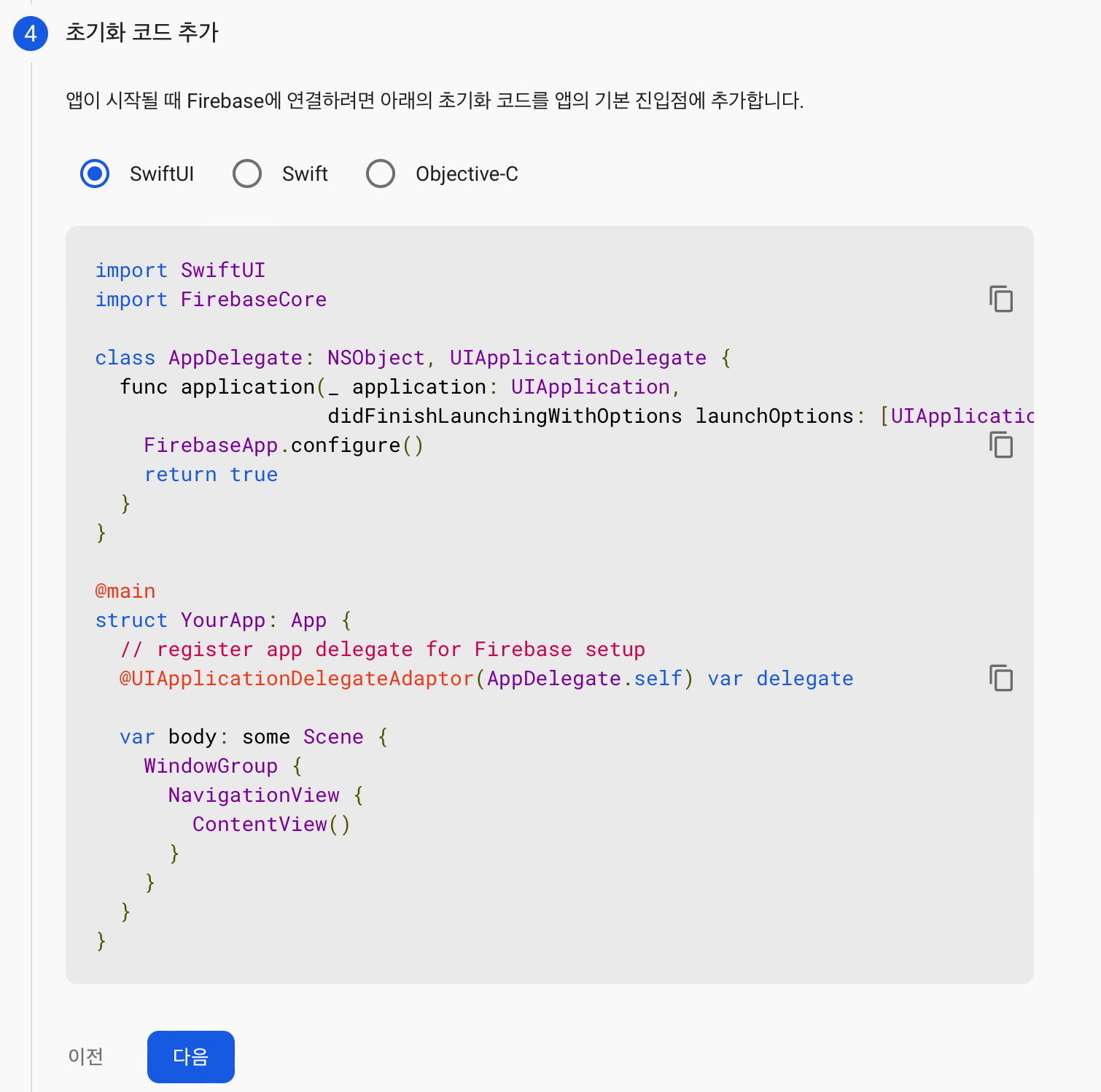
Task: Copy the UIApplicationDelegateAdaptor line
Action: click(x=1001, y=678)
